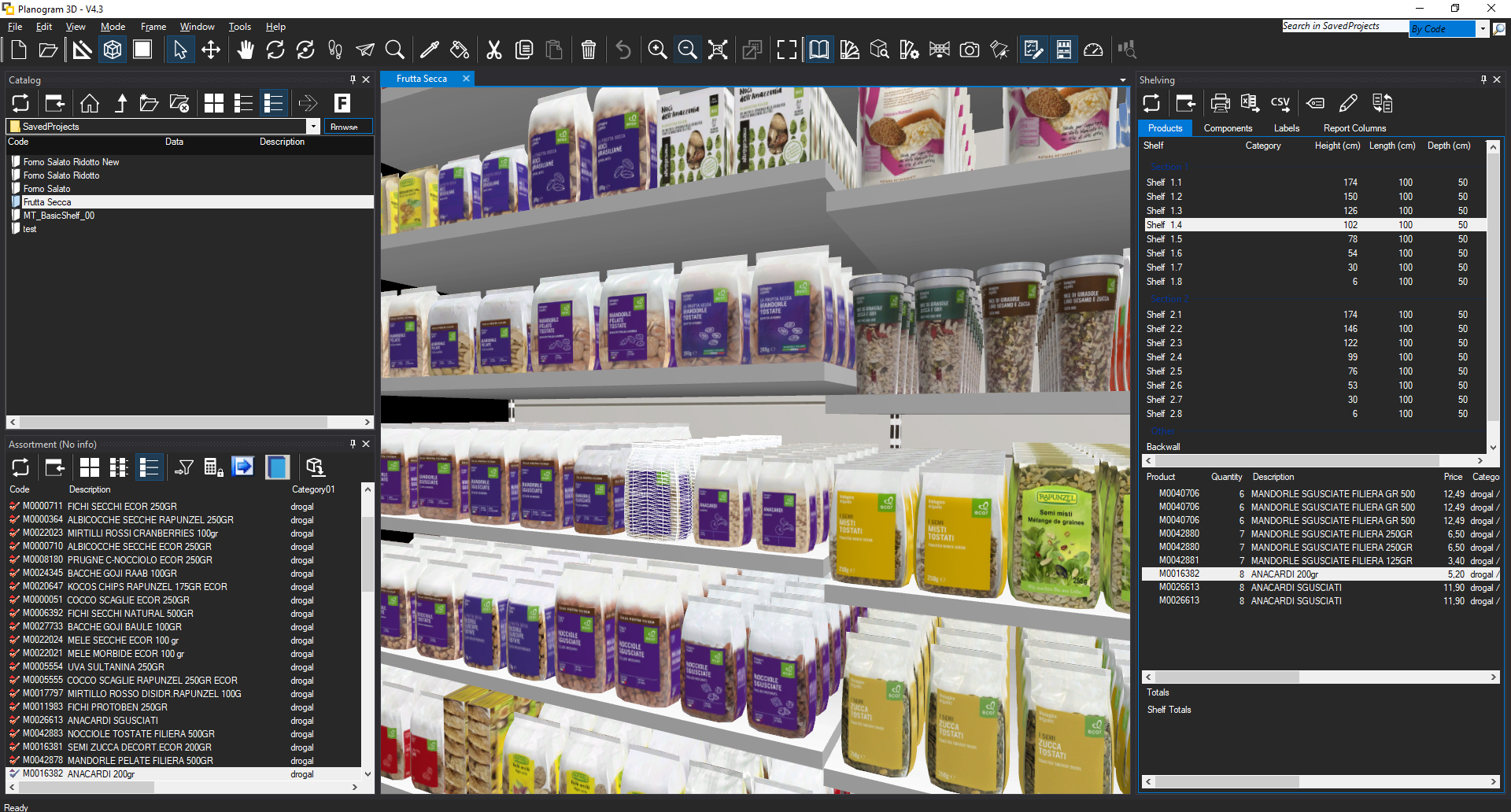Export shelving data as CSV
This screenshot has width=1511, height=812.
click(x=1280, y=103)
